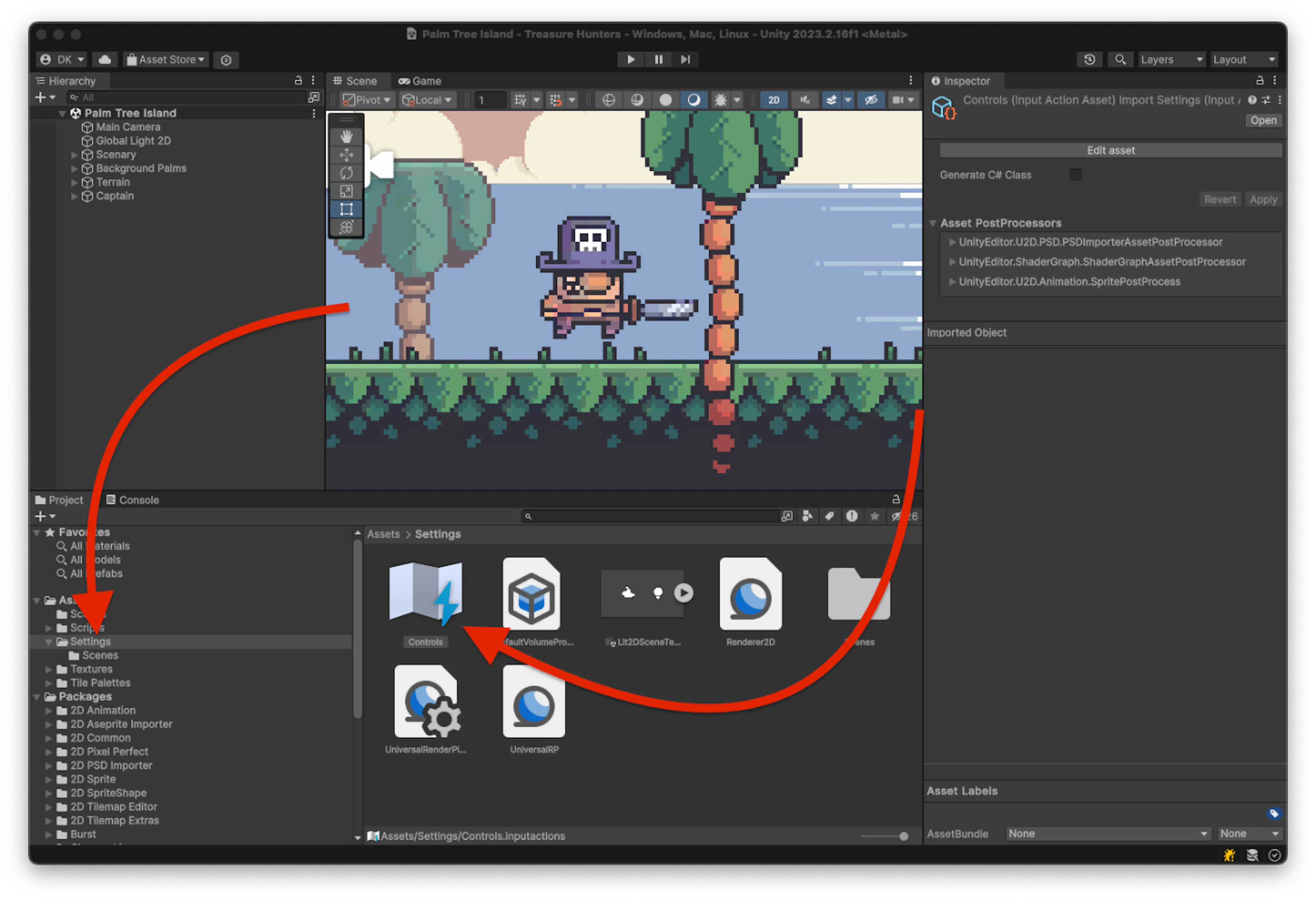1316x900 pixels.
Task: Select the Move tool in Scene toolbar
Action: pos(346,155)
